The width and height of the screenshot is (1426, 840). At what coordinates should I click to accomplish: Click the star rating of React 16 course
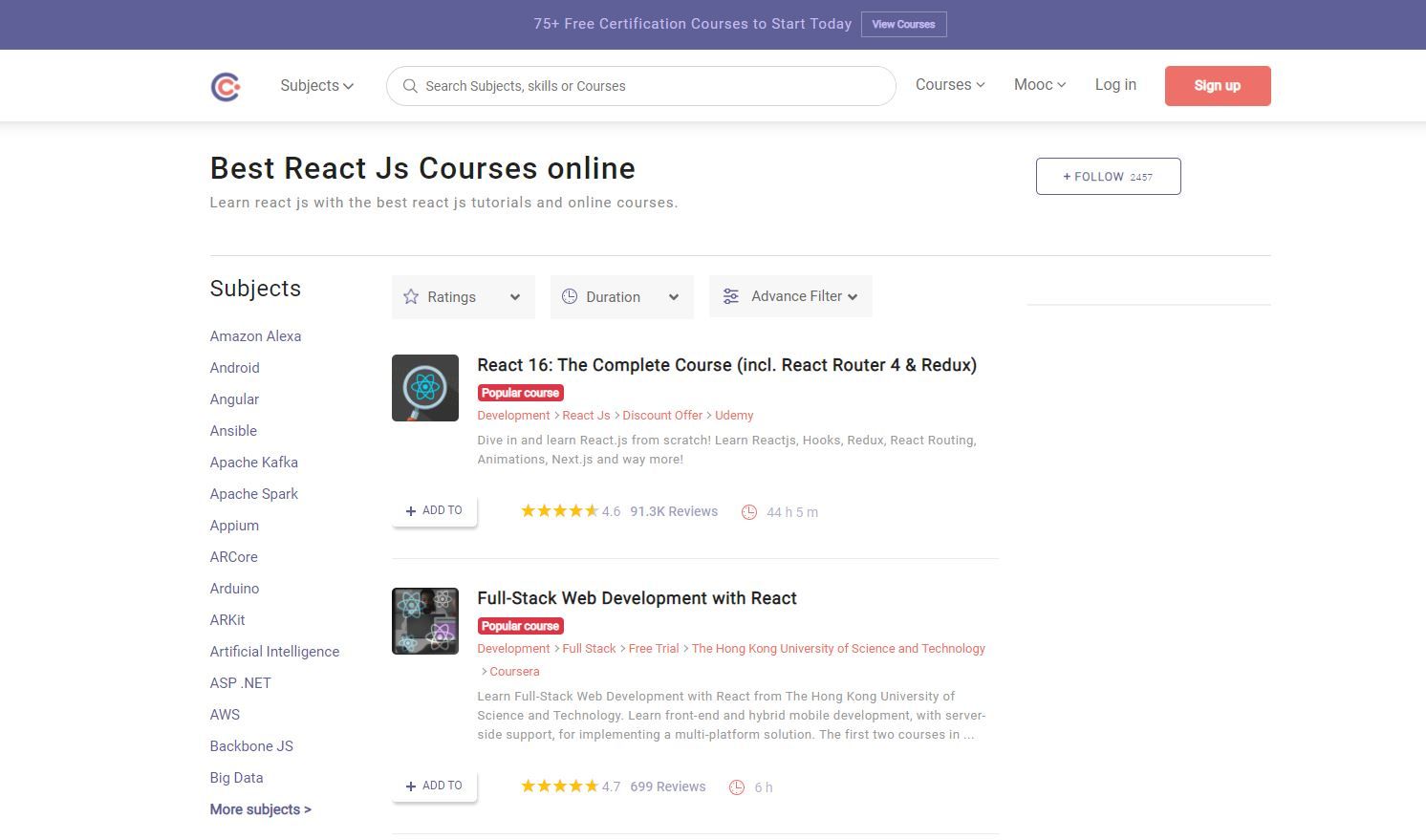point(559,511)
